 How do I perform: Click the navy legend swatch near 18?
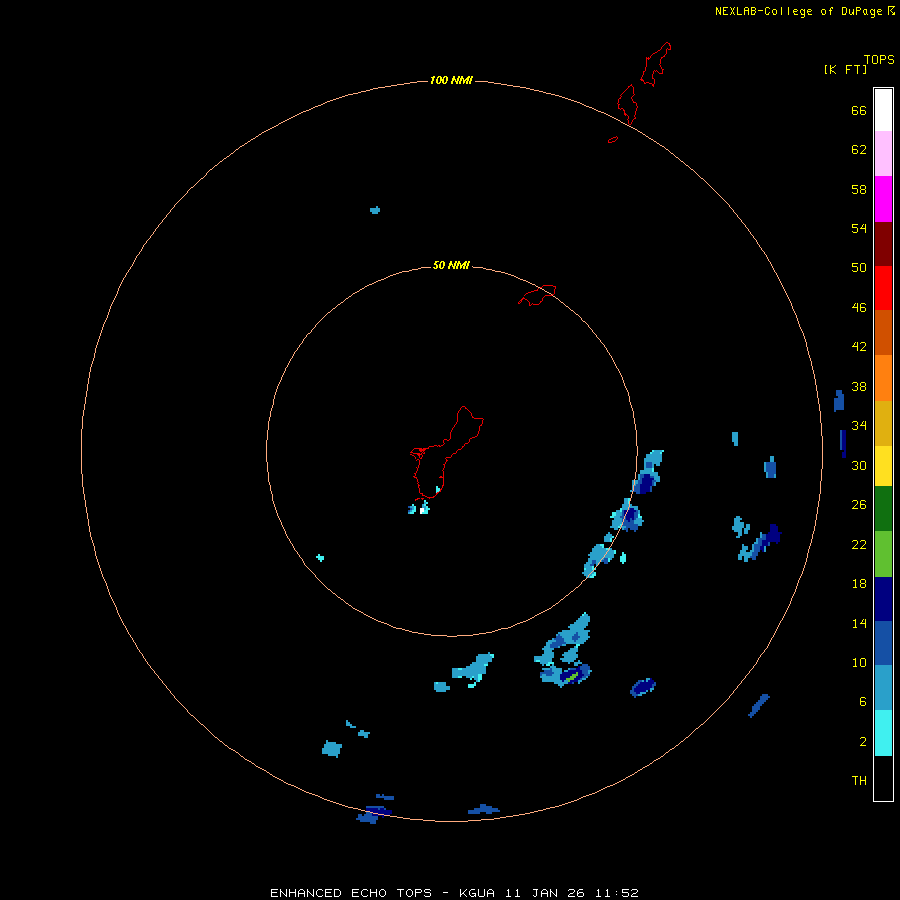pyautogui.click(x=883, y=599)
